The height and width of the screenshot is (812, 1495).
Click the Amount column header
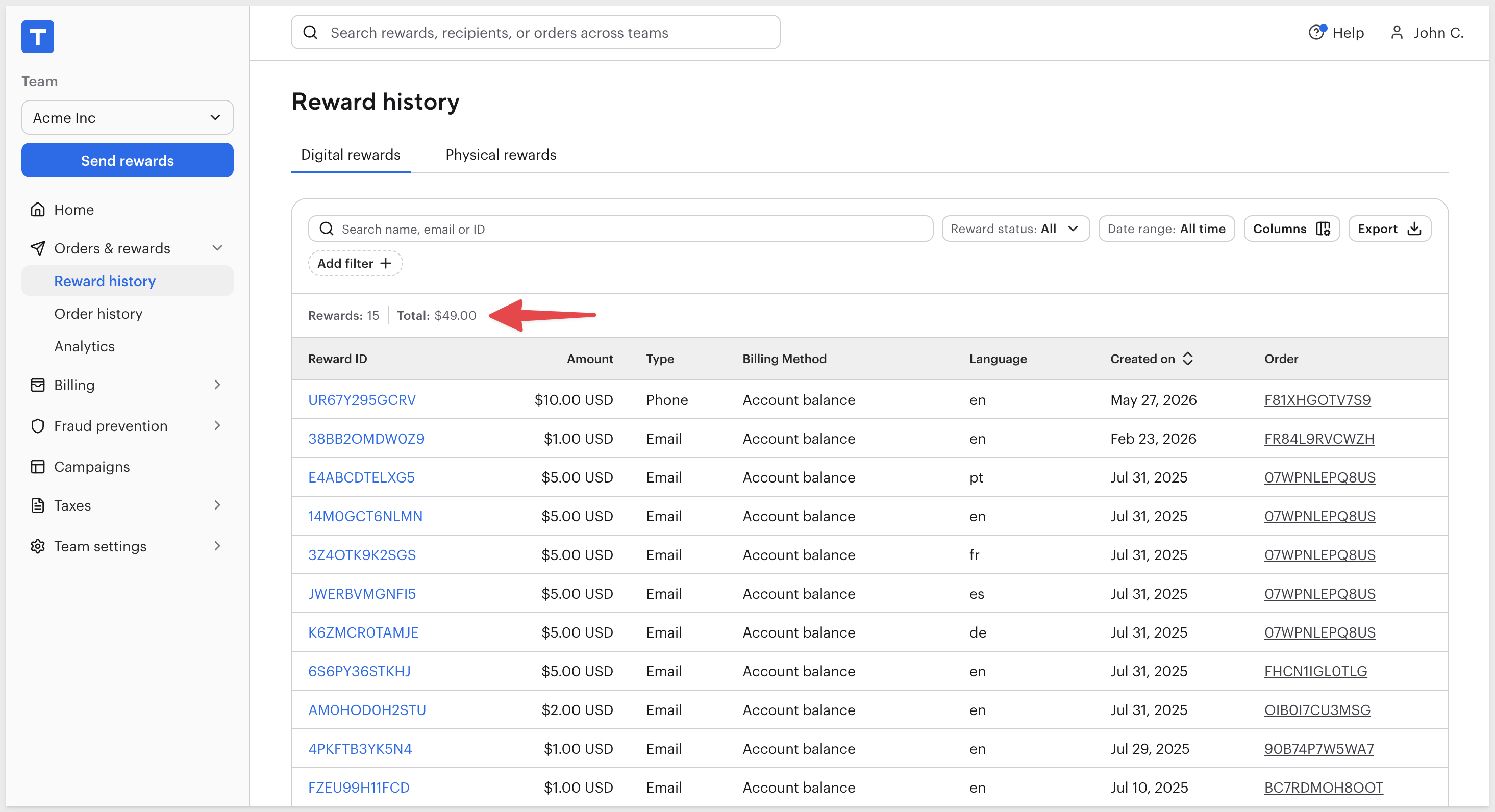[x=590, y=359]
